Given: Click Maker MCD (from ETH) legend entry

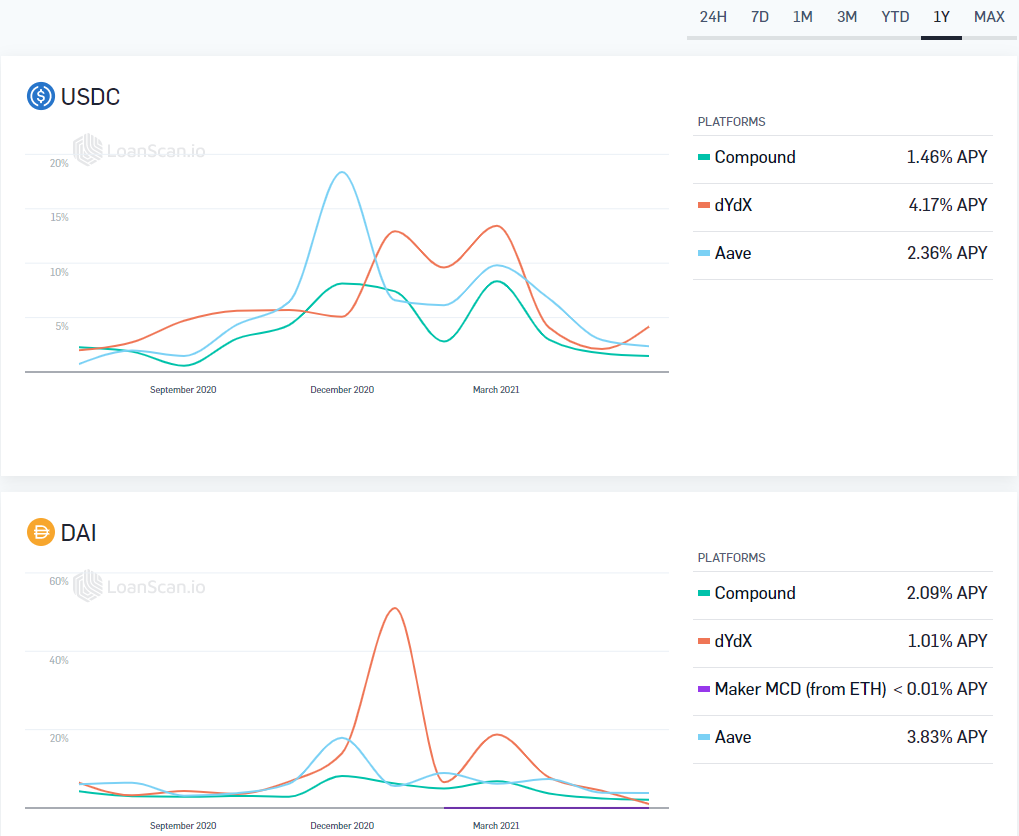Looking at the screenshot, I should point(800,689).
